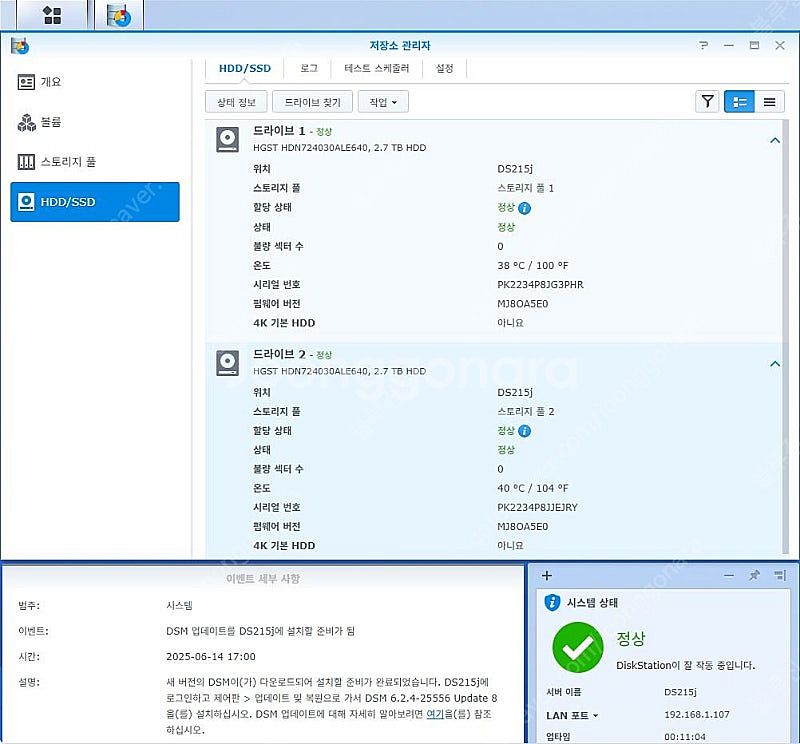Collapse the 드라이브 2 details

pos(774,364)
